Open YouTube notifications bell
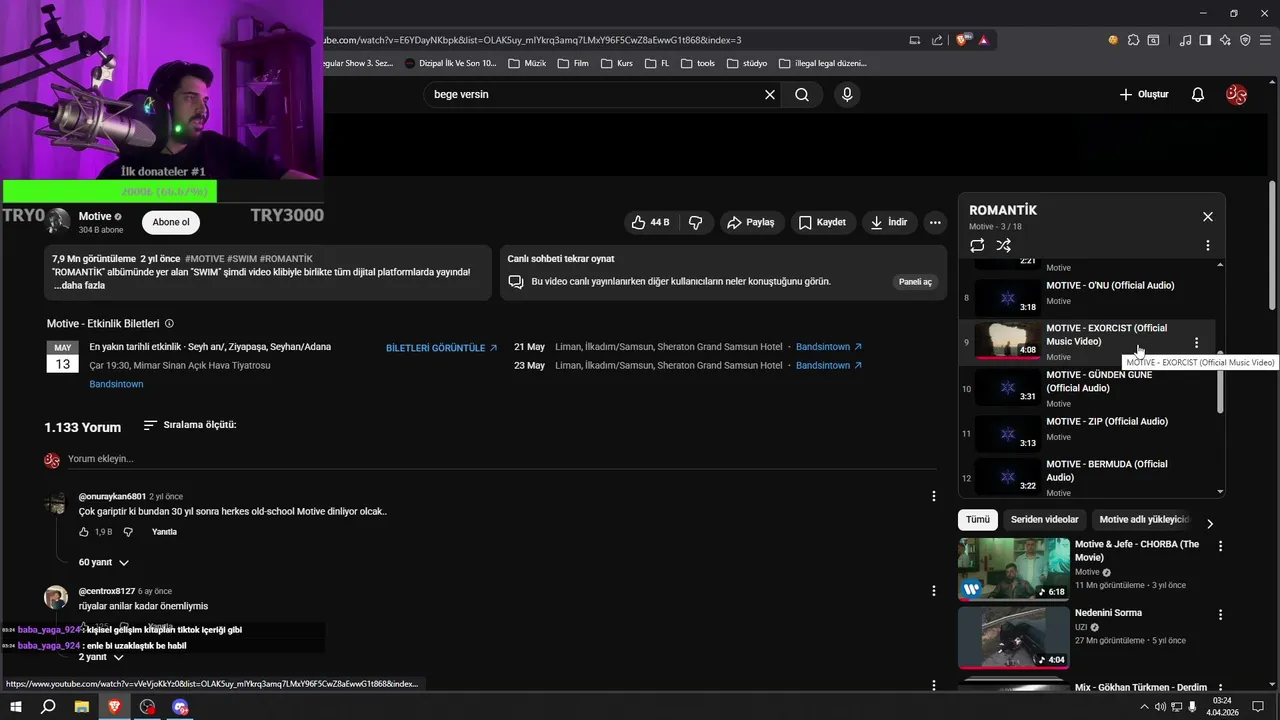Viewport: 1280px width, 720px height. click(x=1197, y=95)
